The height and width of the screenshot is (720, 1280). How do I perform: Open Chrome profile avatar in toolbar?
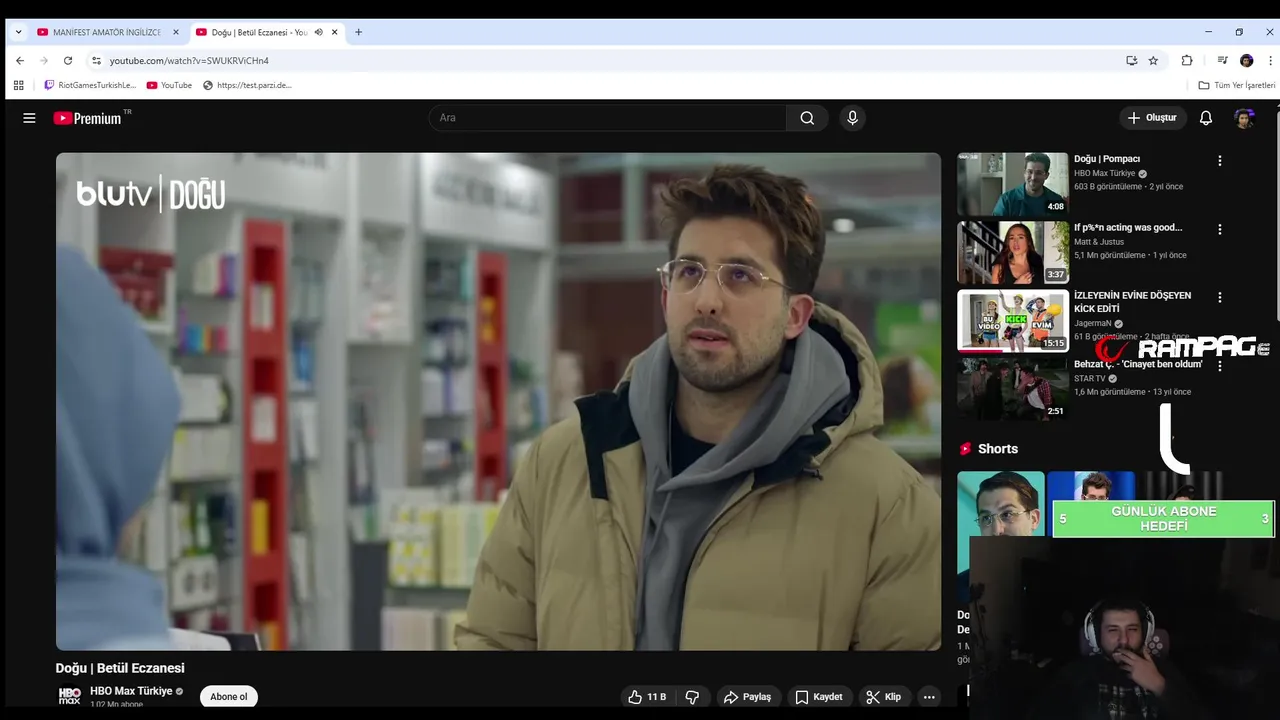[1246, 60]
